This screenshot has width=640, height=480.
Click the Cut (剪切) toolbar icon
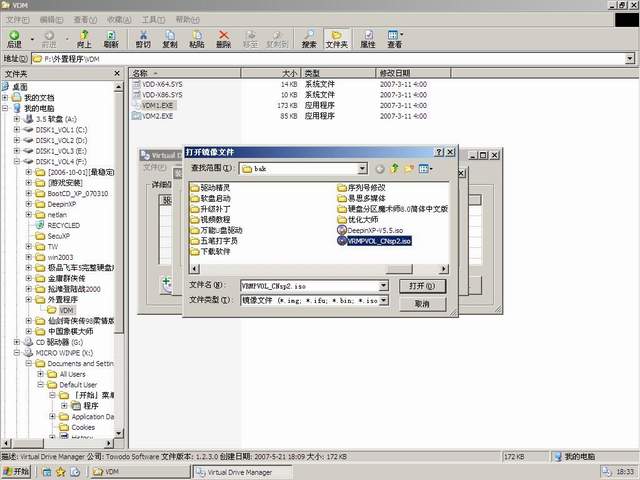coord(143,38)
